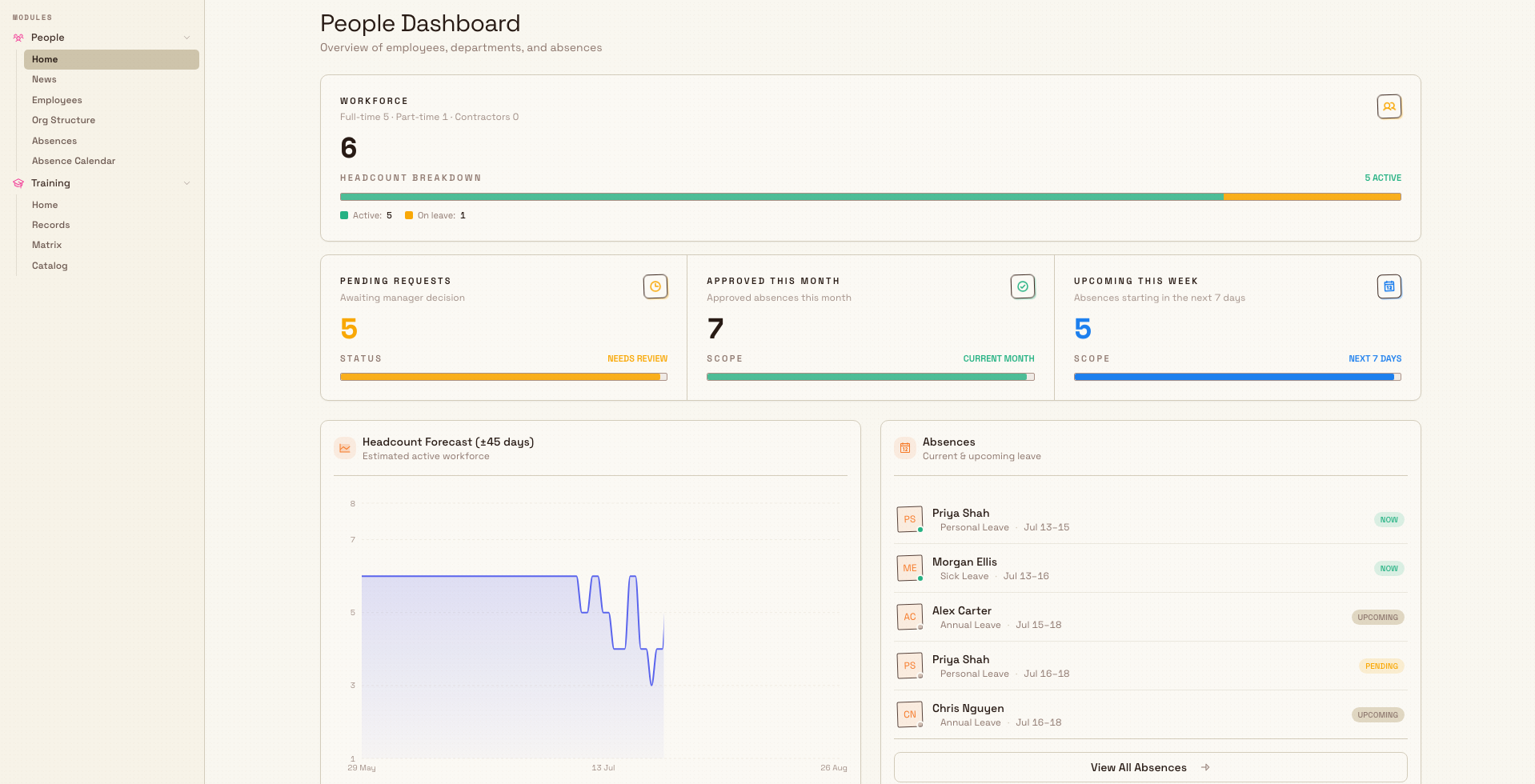The image size is (1535, 784).
Task: Click the Morgan Ellis name
Action: point(964,562)
